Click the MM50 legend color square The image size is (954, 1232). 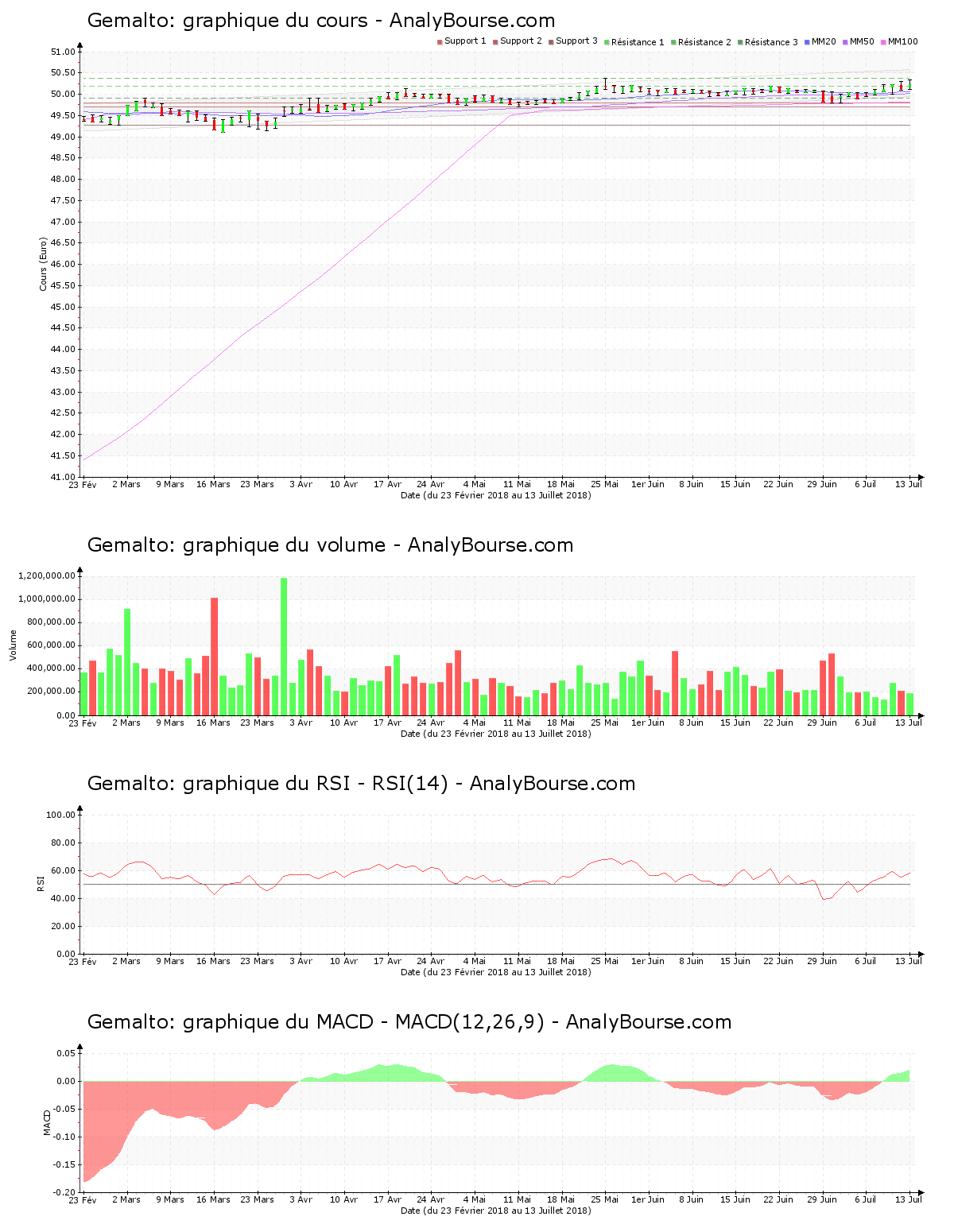[x=845, y=42]
